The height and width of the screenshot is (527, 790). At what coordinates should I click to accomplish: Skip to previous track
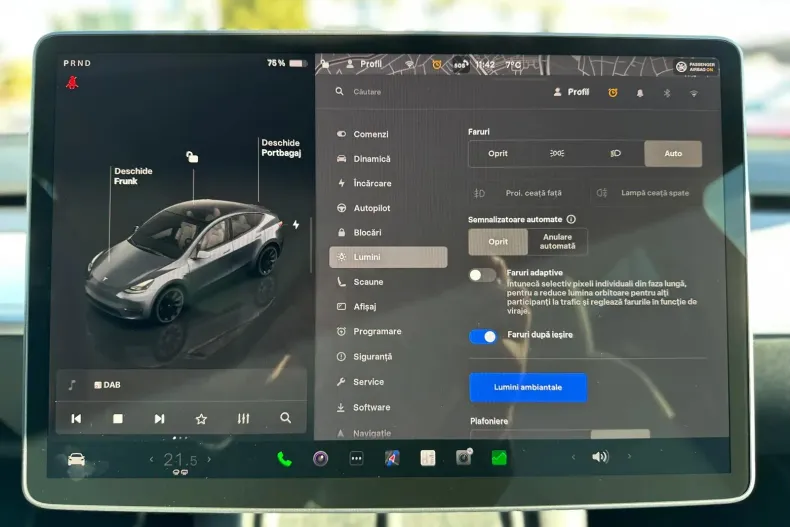(x=76, y=419)
